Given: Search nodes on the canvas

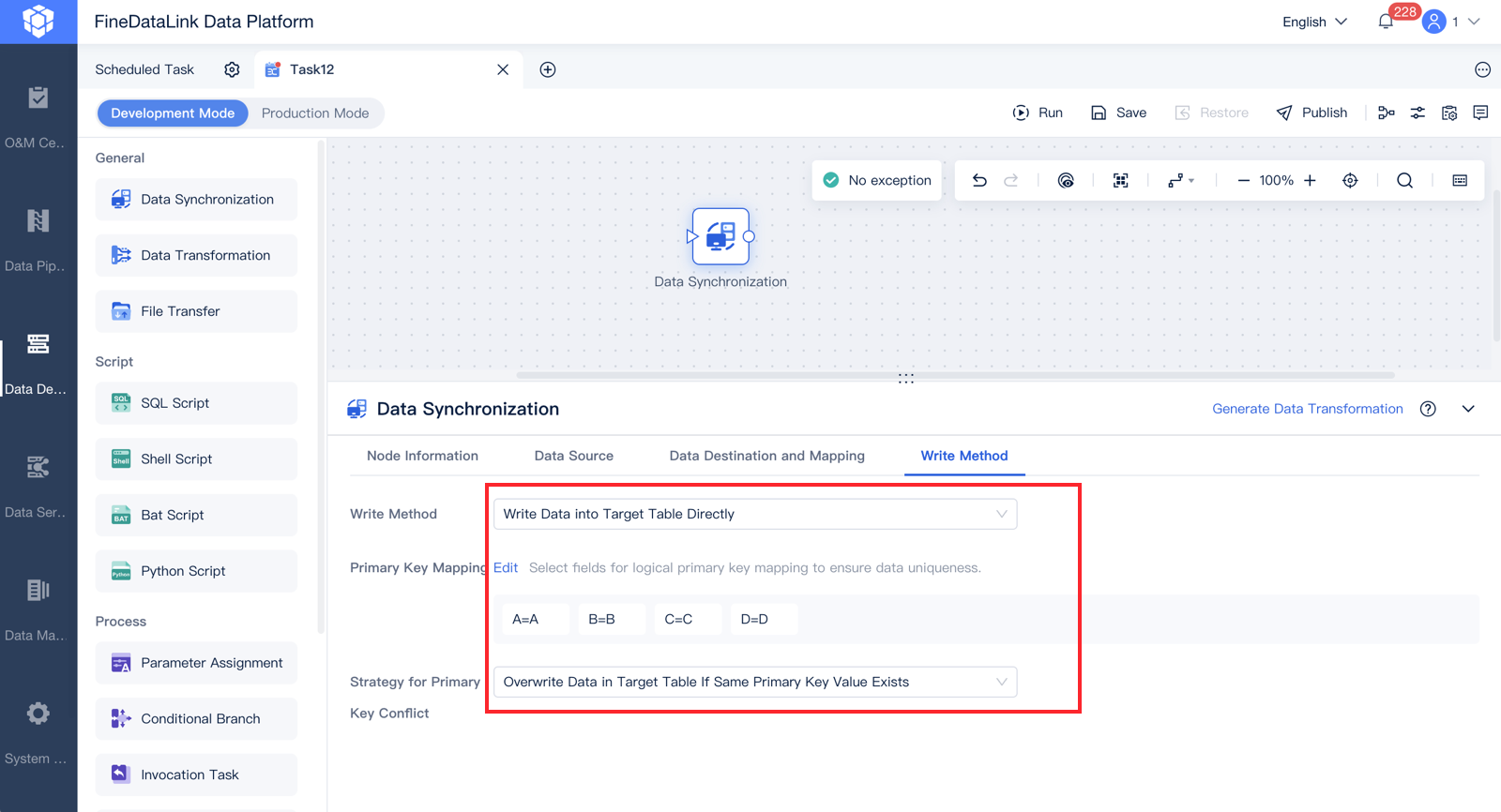Looking at the screenshot, I should coord(1404,180).
